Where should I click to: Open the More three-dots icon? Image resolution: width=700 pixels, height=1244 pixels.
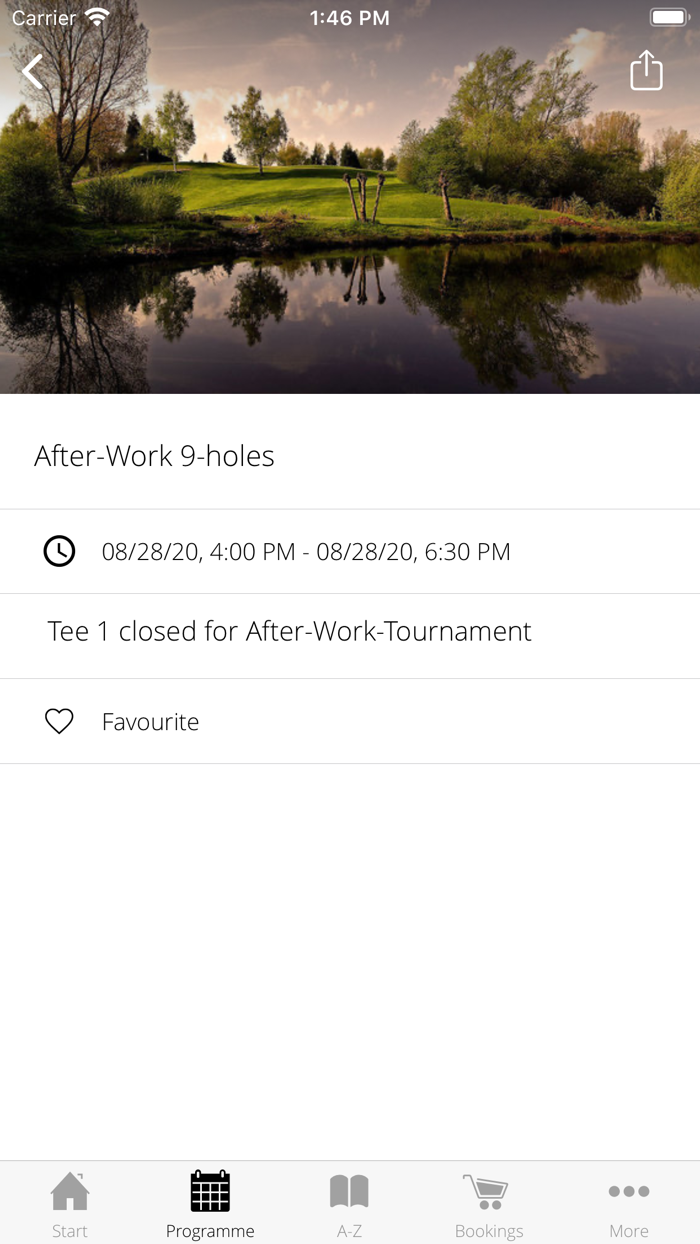629,1191
